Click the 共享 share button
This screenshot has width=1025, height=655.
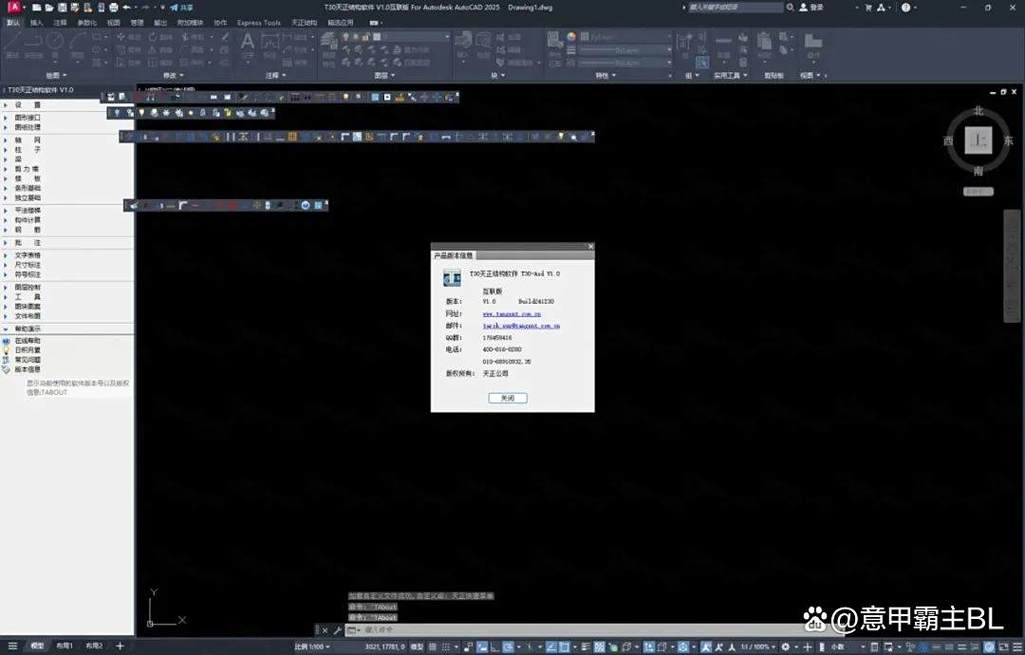coord(182,8)
